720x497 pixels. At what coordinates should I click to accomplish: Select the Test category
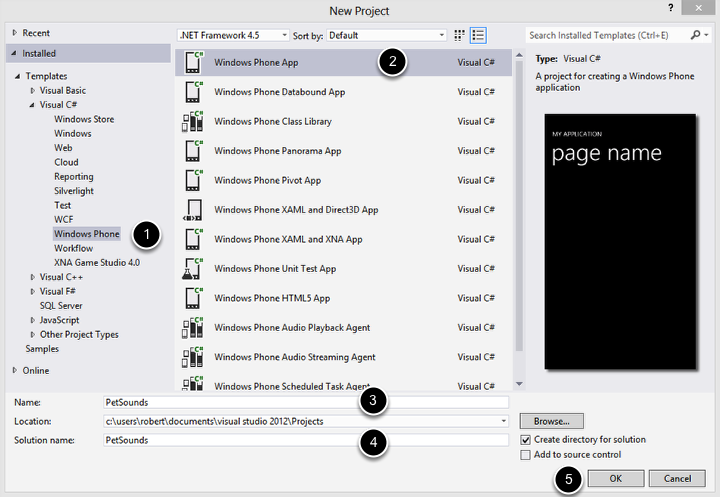click(62, 205)
